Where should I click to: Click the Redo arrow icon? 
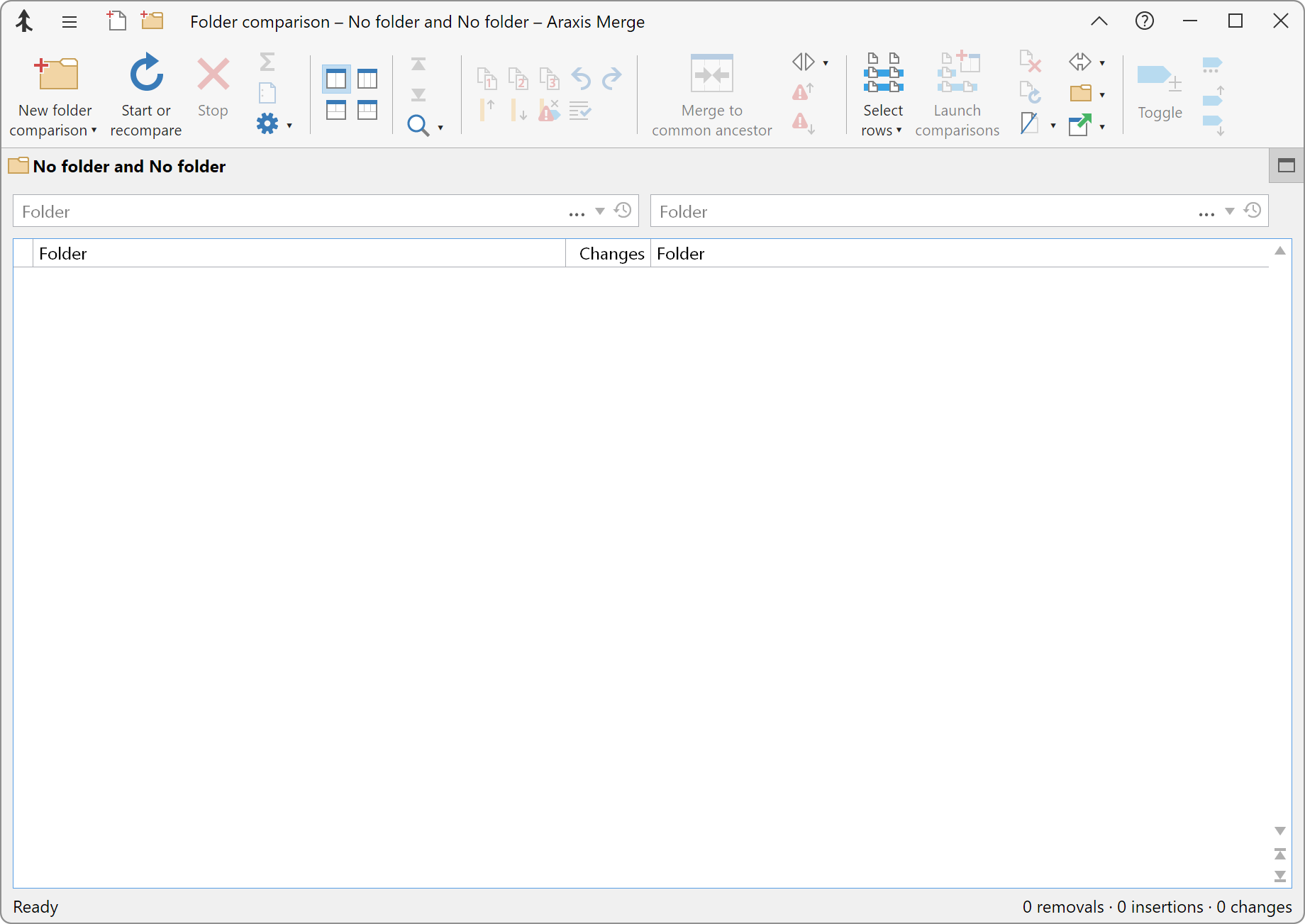(611, 78)
